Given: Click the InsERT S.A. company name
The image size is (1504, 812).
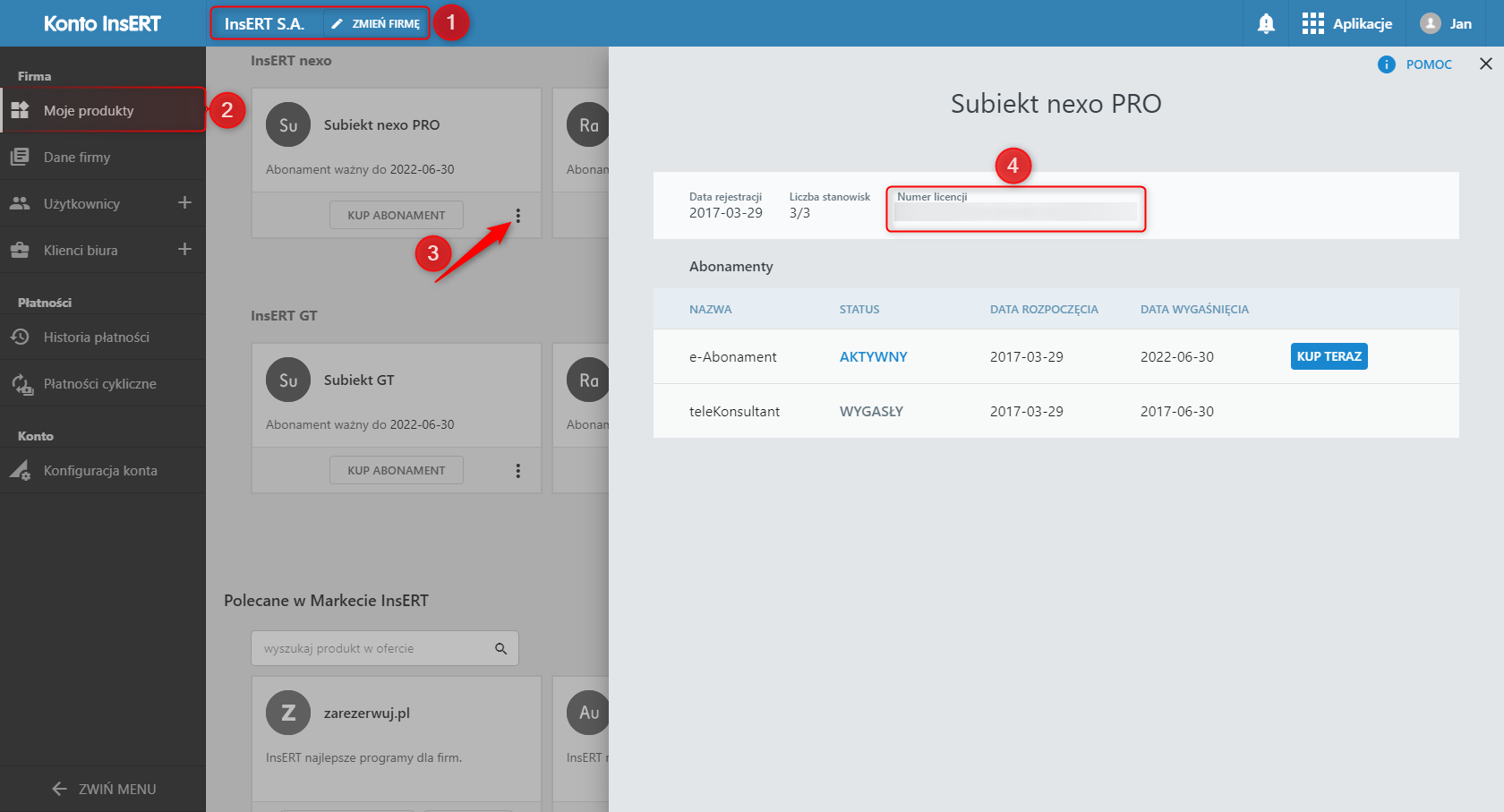Looking at the screenshot, I should (x=264, y=24).
